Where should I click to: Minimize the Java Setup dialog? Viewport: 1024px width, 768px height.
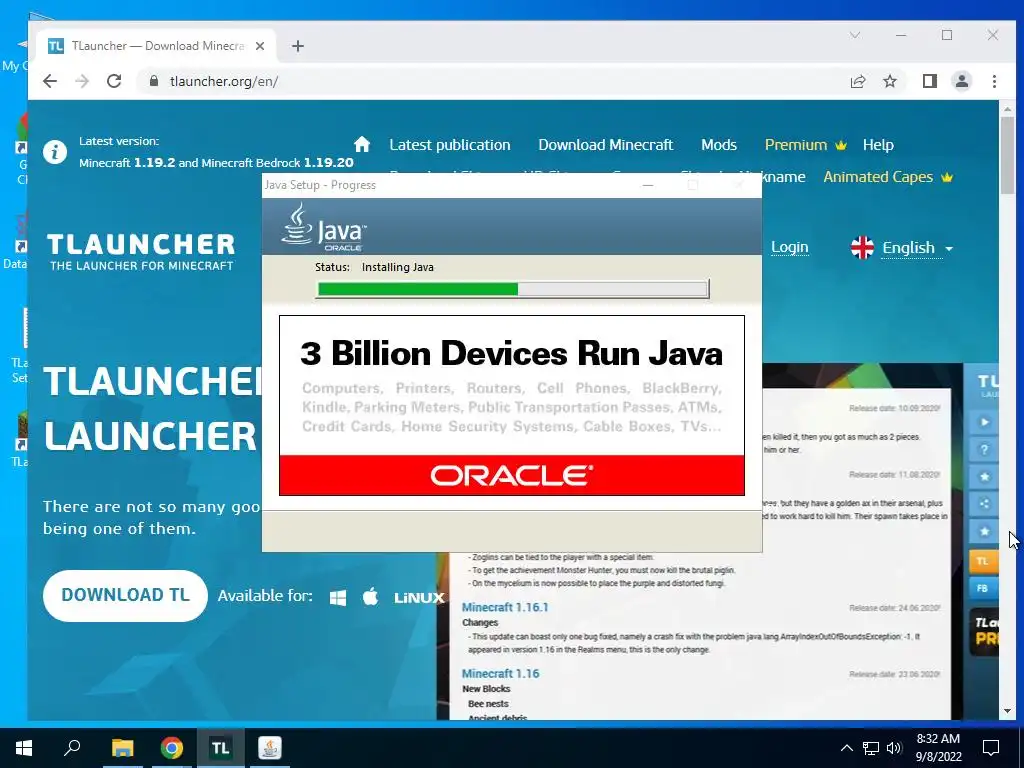(x=648, y=185)
